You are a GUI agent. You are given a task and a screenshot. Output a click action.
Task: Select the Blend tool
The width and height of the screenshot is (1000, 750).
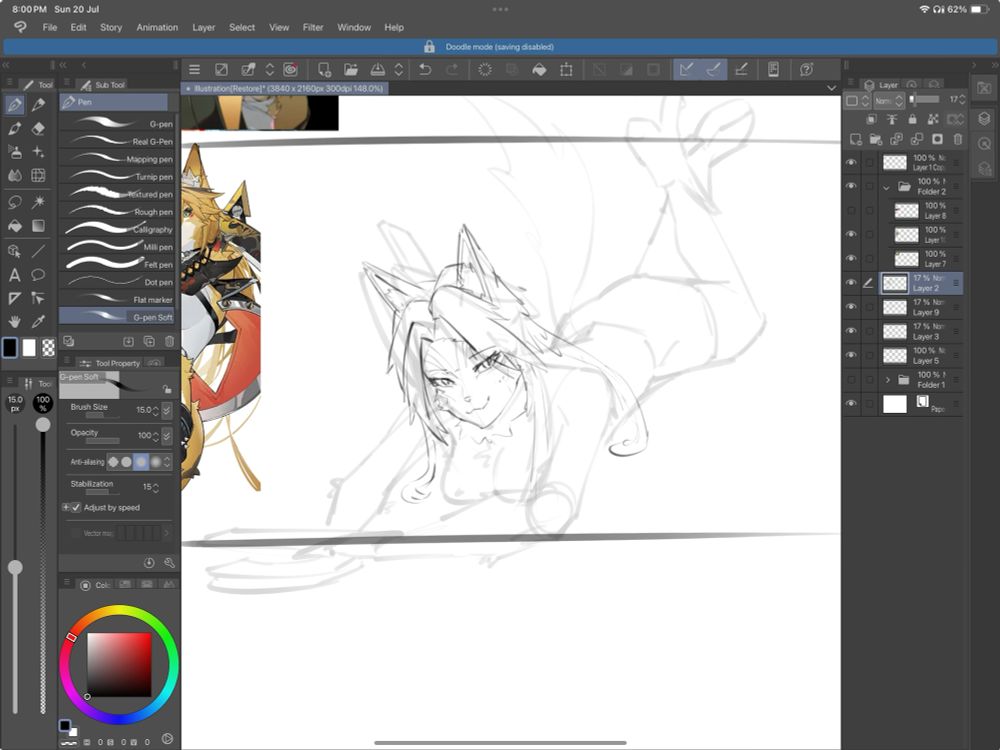click(x=15, y=175)
